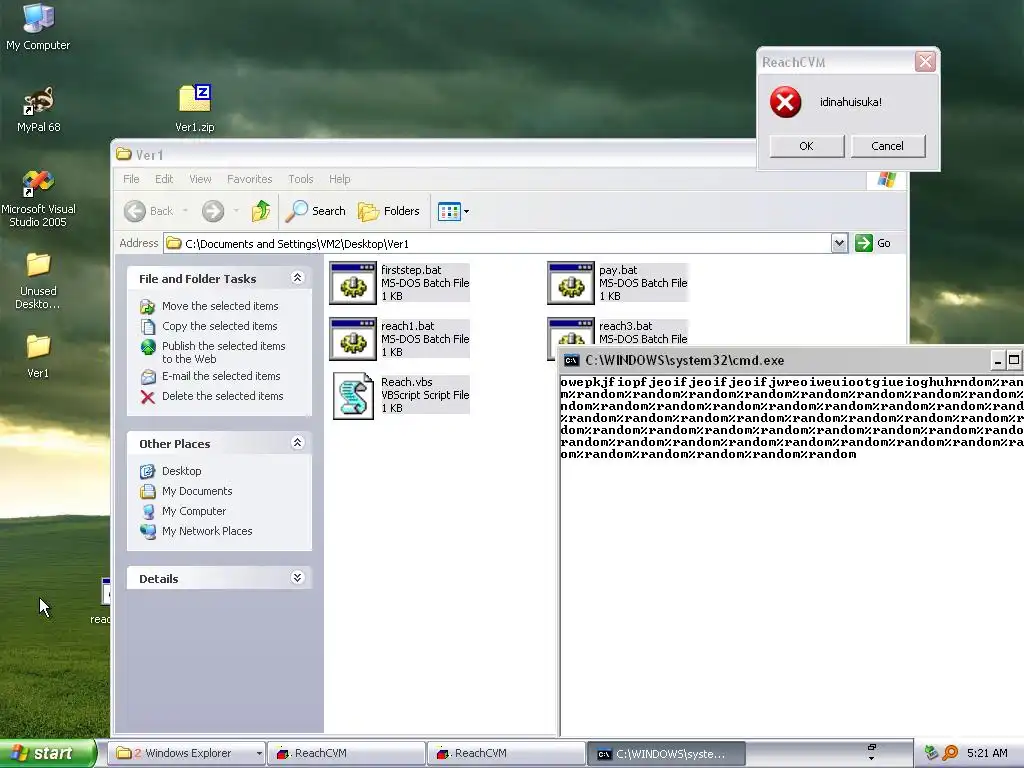1024x768 pixels.
Task: Switch to cmd.exe taskbar button
Action: [x=666, y=753]
